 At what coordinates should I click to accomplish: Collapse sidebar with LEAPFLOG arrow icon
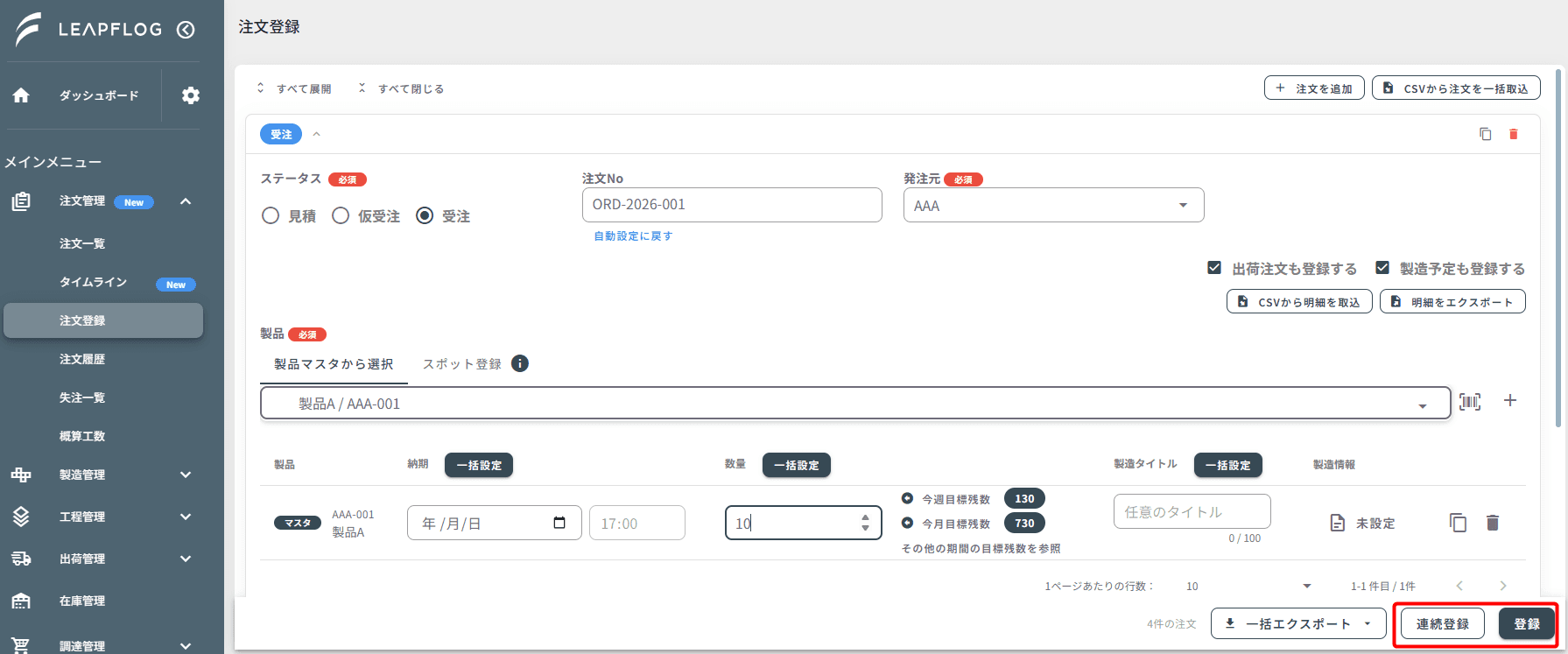click(x=186, y=30)
